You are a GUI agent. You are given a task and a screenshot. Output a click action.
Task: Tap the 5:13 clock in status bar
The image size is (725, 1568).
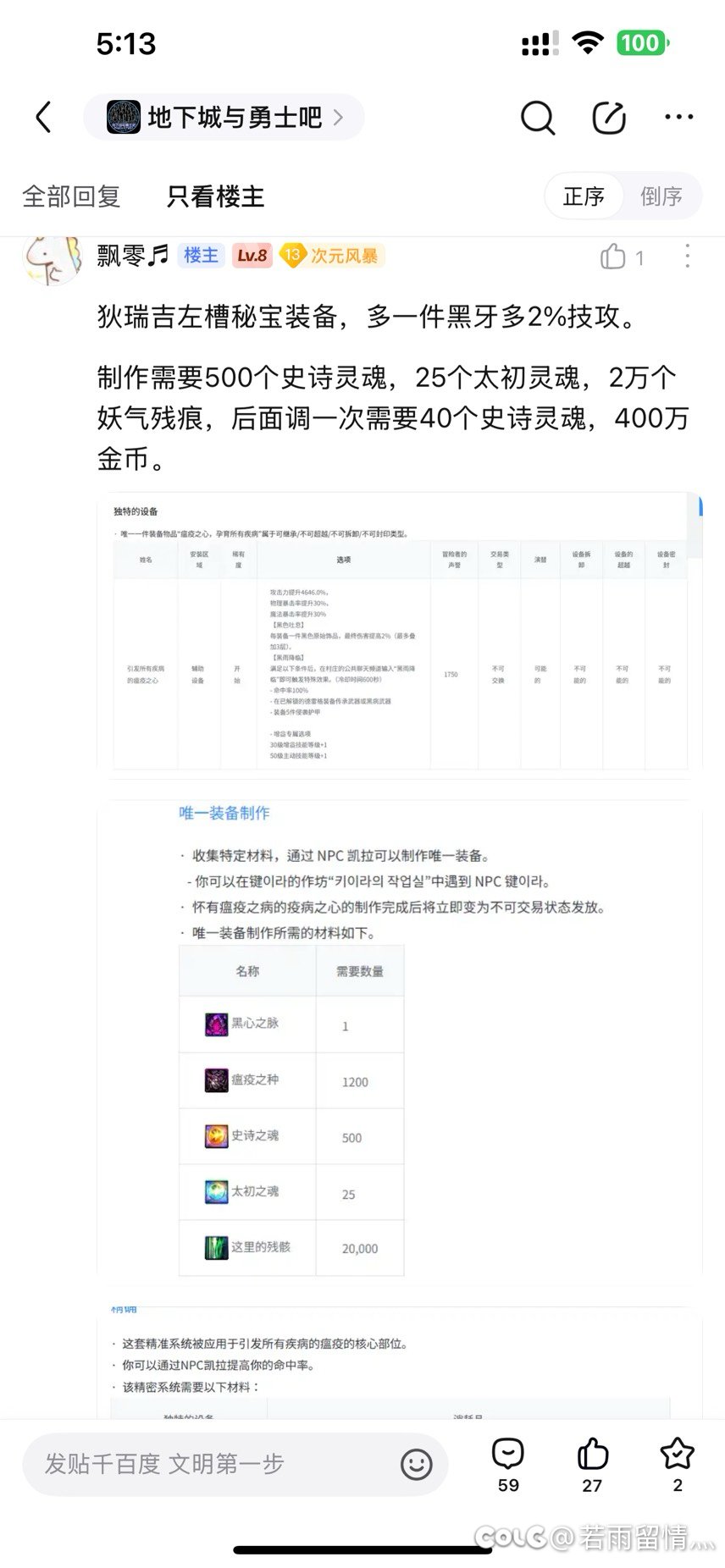(126, 43)
